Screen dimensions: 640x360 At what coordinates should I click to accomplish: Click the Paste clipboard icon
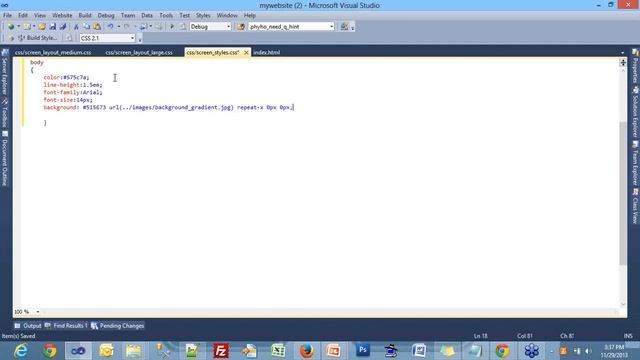click(97, 27)
